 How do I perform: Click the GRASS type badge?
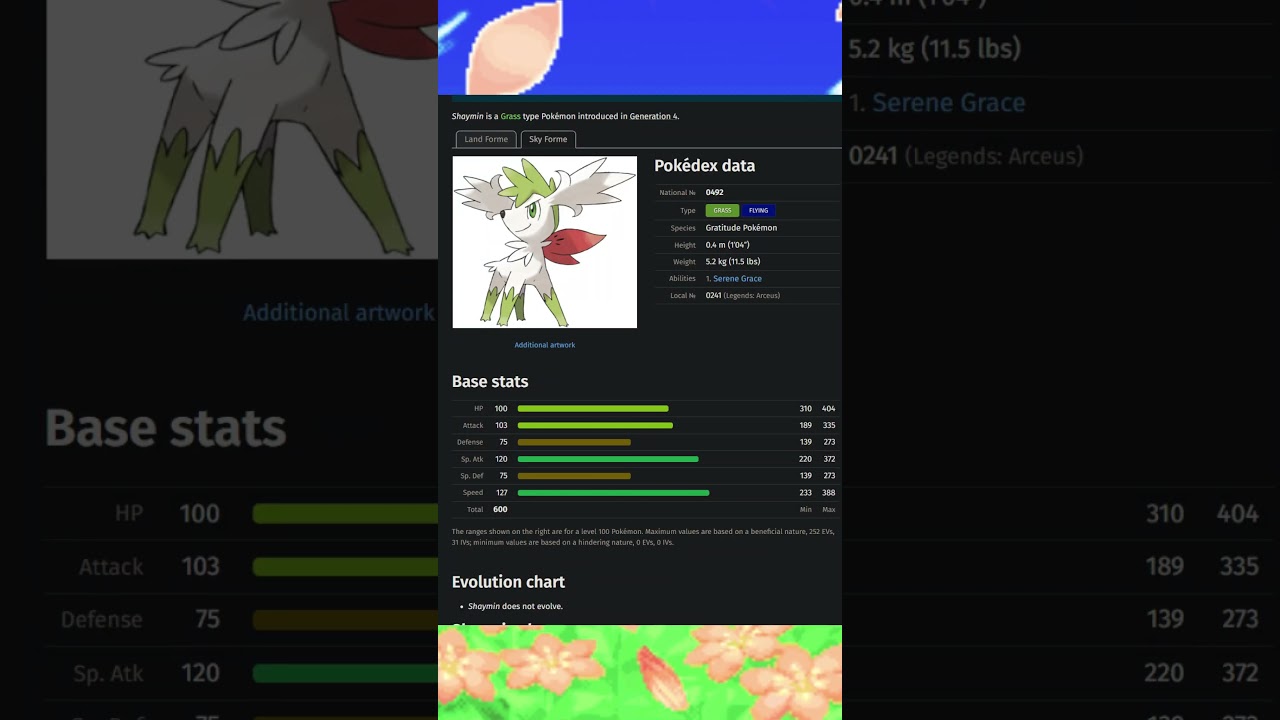coord(722,211)
